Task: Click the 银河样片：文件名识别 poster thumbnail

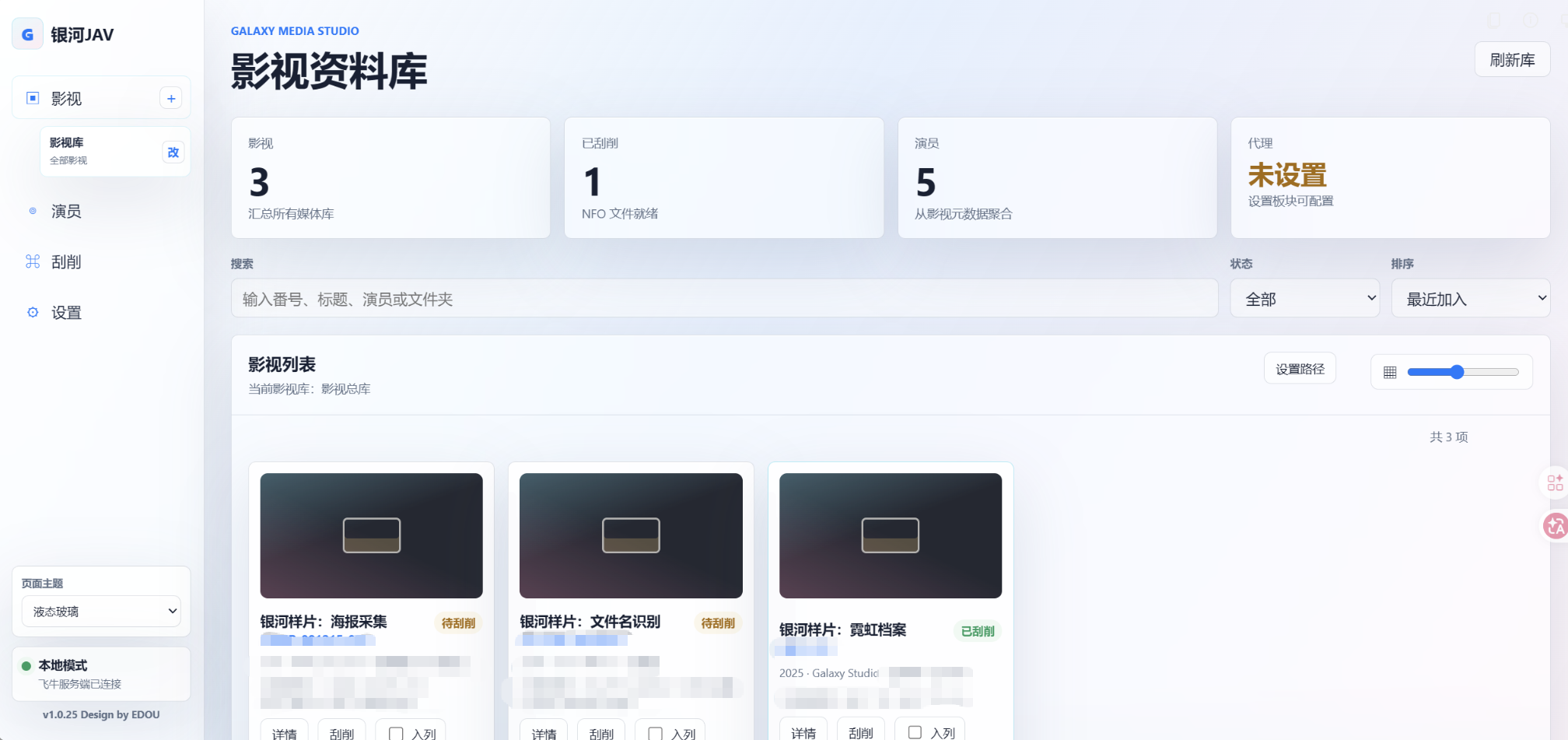Action: click(631, 536)
